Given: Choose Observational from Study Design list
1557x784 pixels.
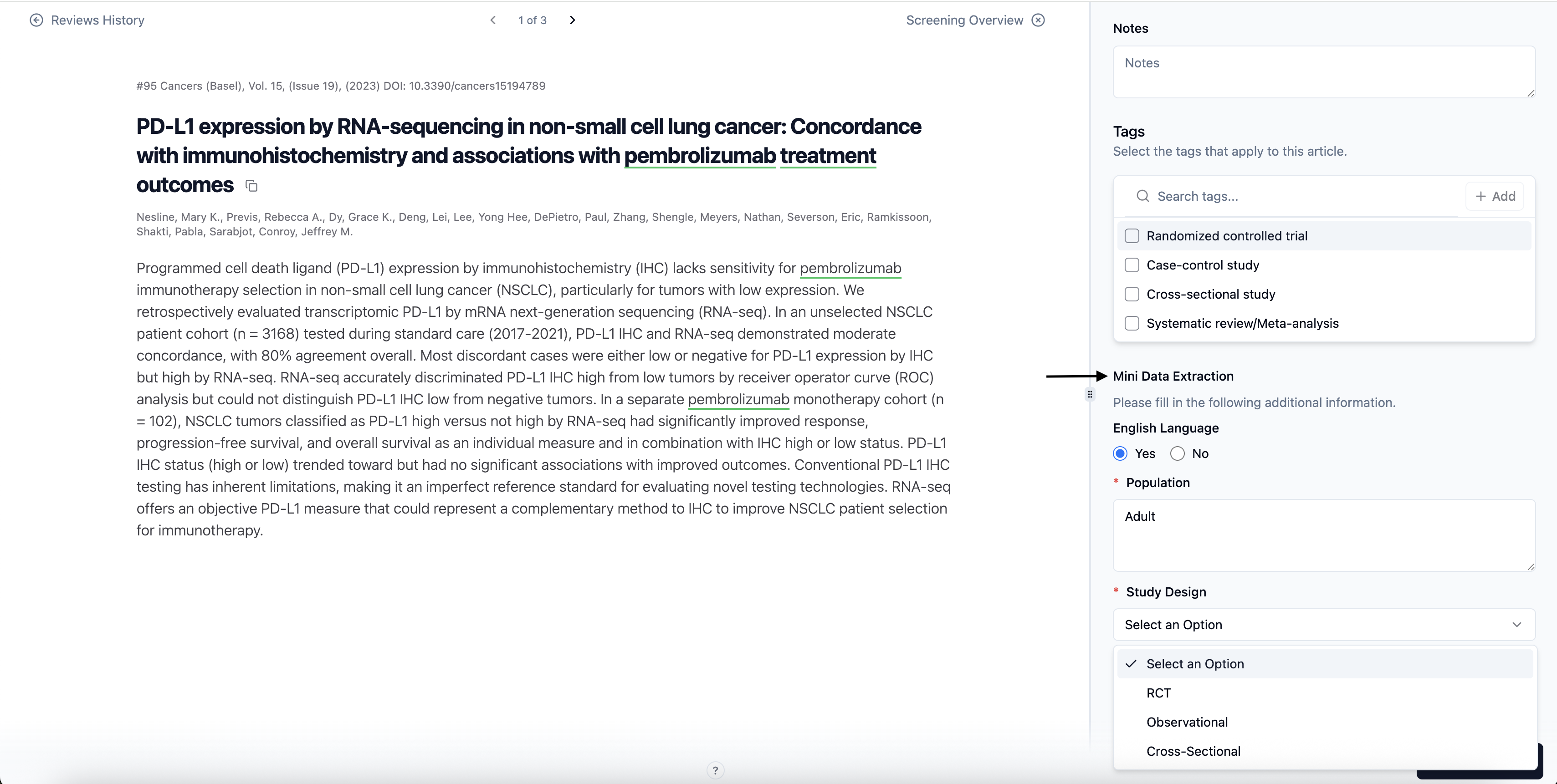Looking at the screenshot, I should [x=1187, y=723].
